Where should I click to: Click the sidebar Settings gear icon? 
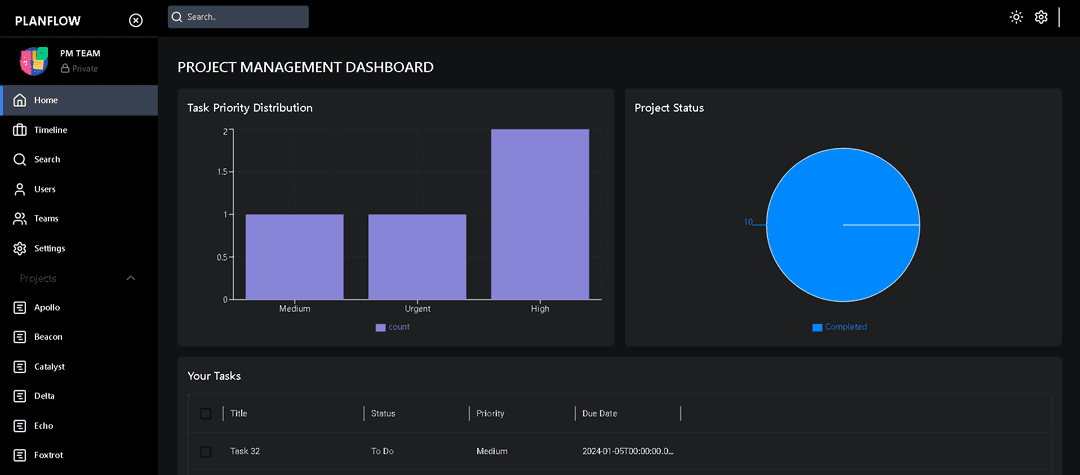coord(20,248)
